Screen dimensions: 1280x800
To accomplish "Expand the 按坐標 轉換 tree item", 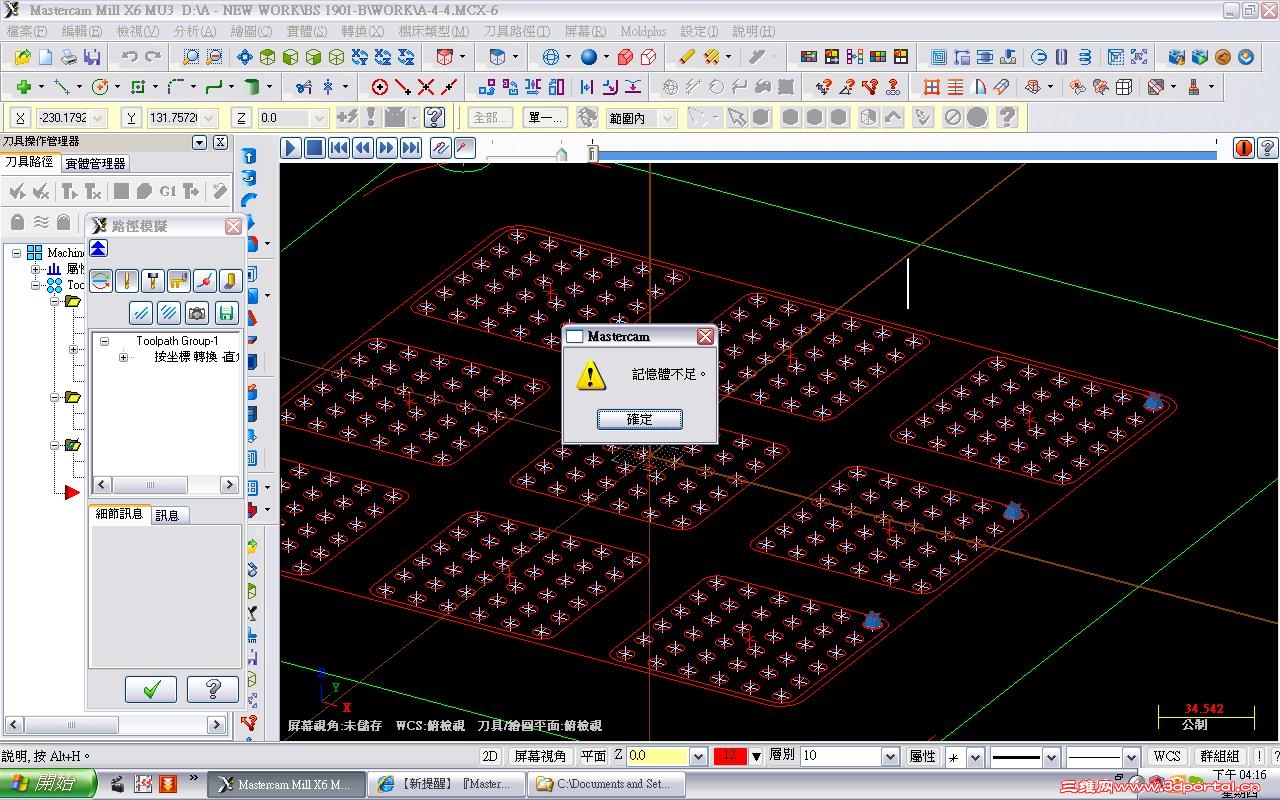I will 123,357.
